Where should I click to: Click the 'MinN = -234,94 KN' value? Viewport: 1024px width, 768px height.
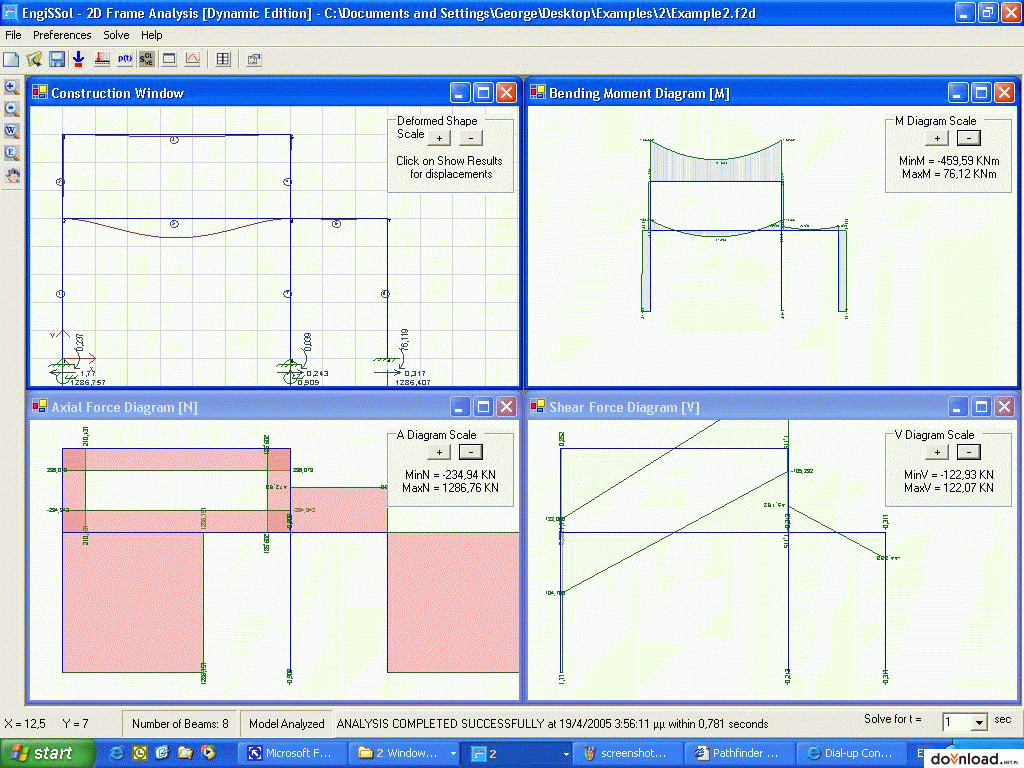[451, 475]
